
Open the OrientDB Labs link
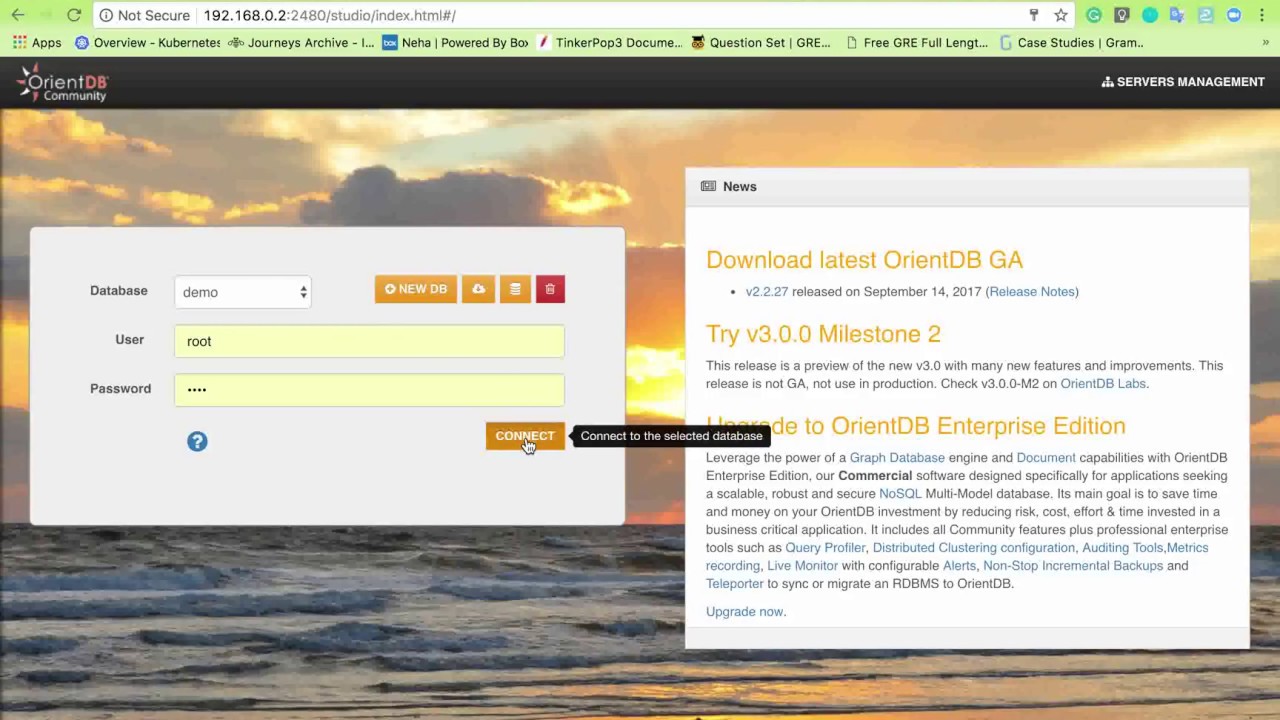coord(1103,384)
